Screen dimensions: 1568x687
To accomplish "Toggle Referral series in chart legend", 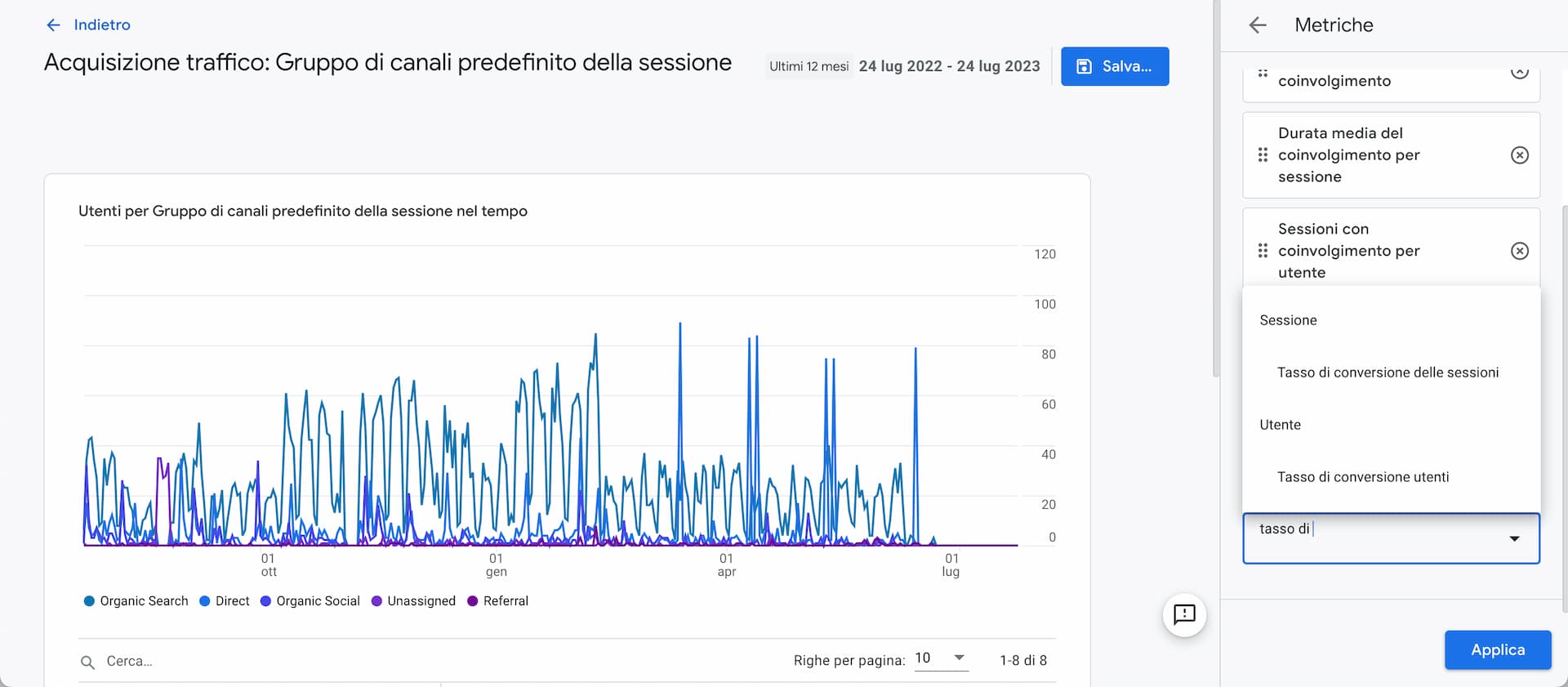I will click(497, 601).
